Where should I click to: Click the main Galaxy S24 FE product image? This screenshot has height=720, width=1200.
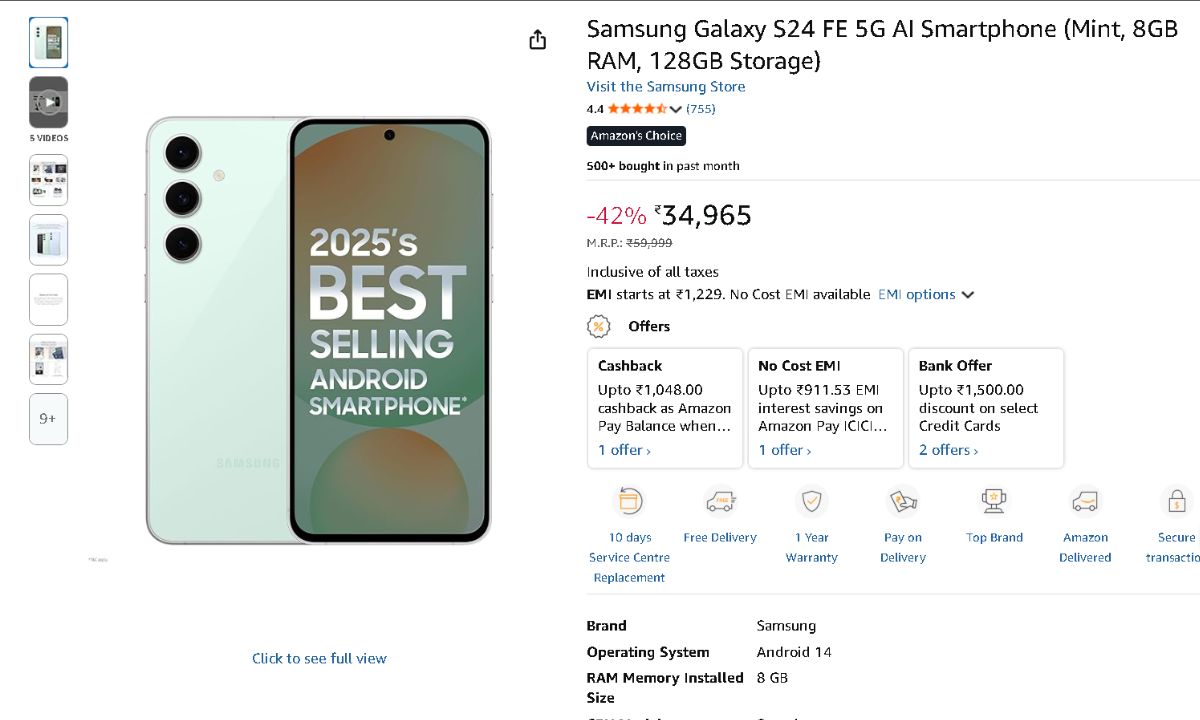click(319, 330)
